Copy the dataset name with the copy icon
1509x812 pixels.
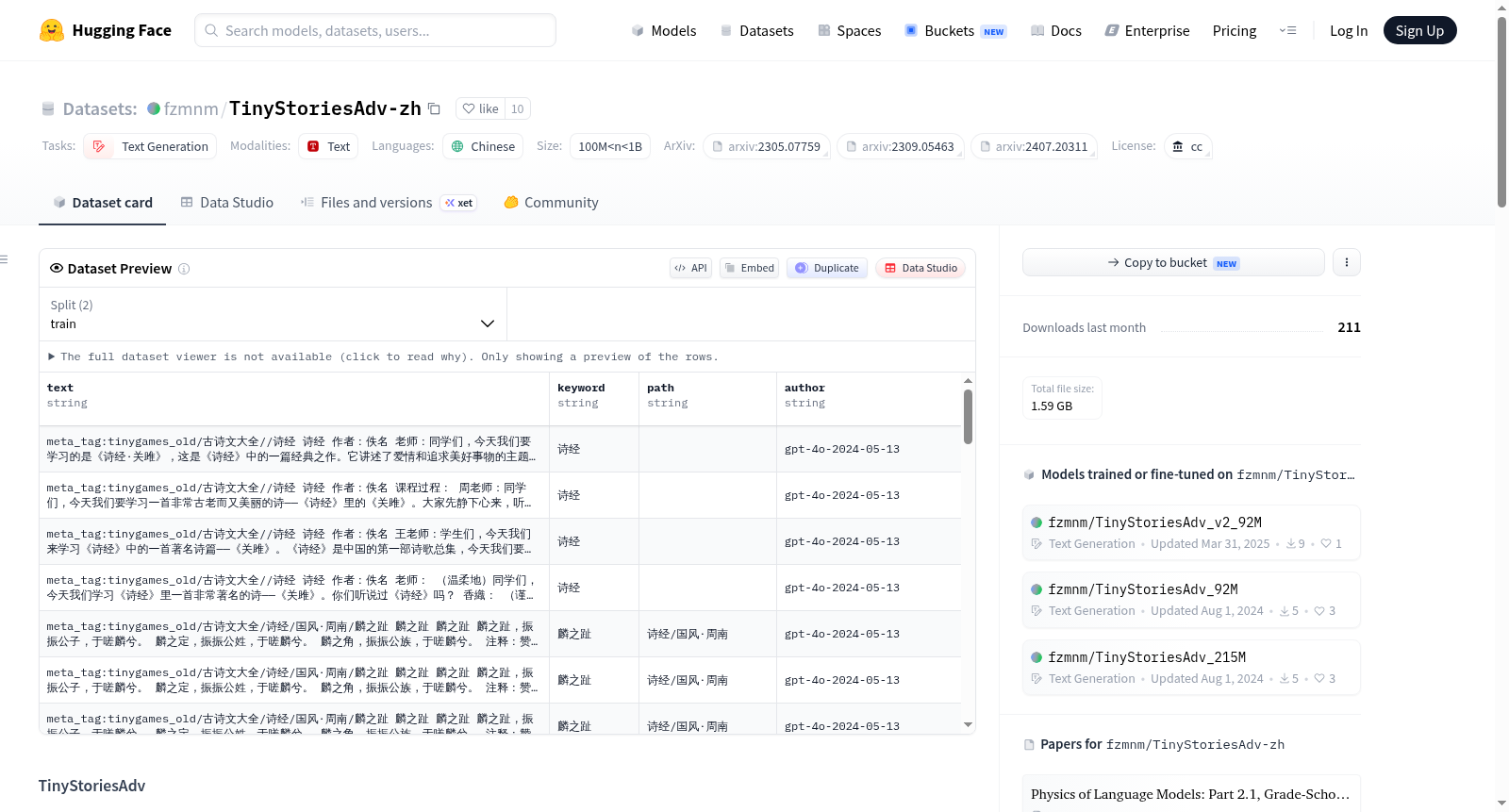(x=434, y=108)
